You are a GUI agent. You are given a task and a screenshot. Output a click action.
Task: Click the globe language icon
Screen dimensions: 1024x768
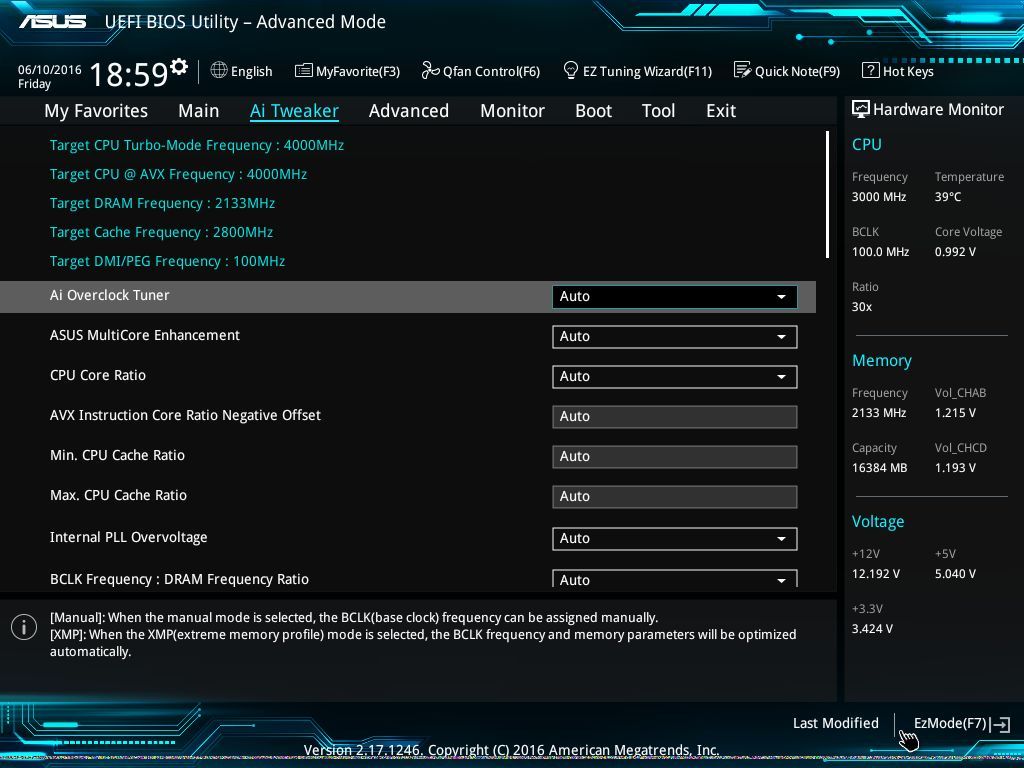click(219, 70)
